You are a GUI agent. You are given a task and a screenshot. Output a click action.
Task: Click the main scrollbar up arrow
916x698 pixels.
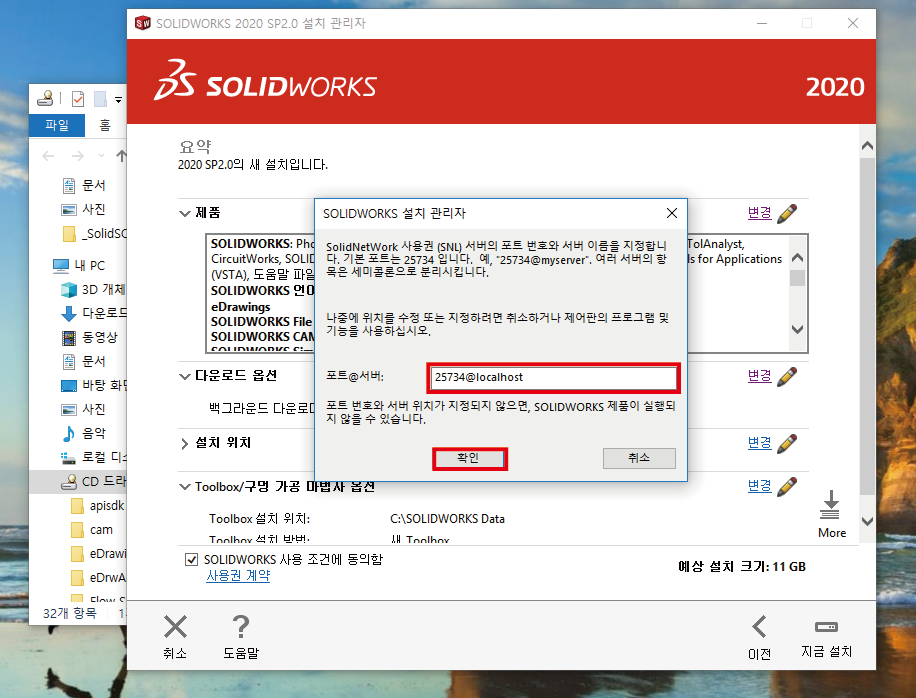(868, 145)
